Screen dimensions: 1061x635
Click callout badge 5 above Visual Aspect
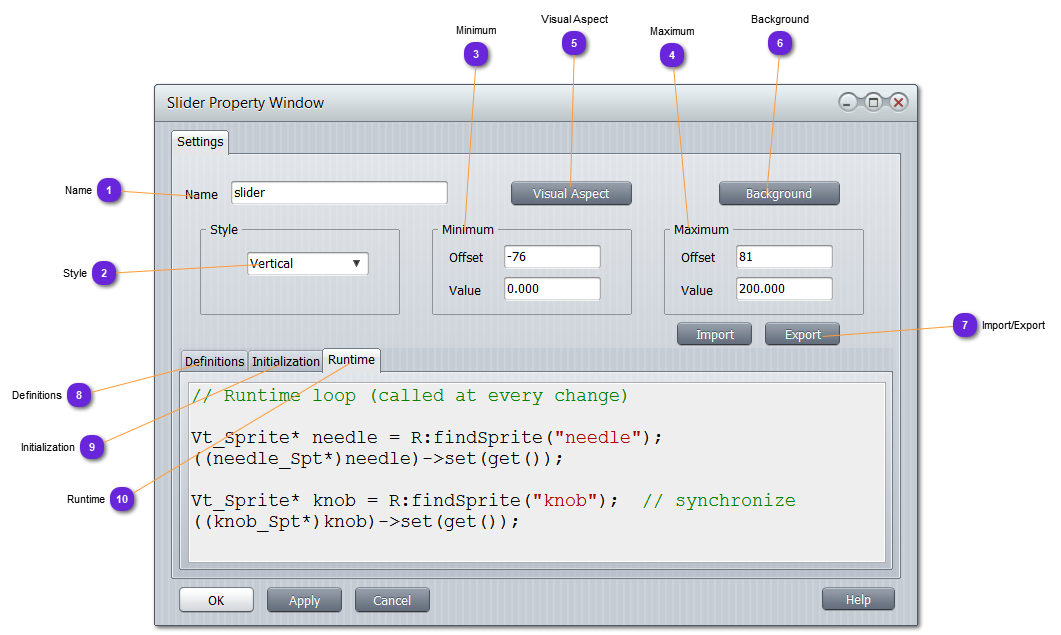(573, 42)
